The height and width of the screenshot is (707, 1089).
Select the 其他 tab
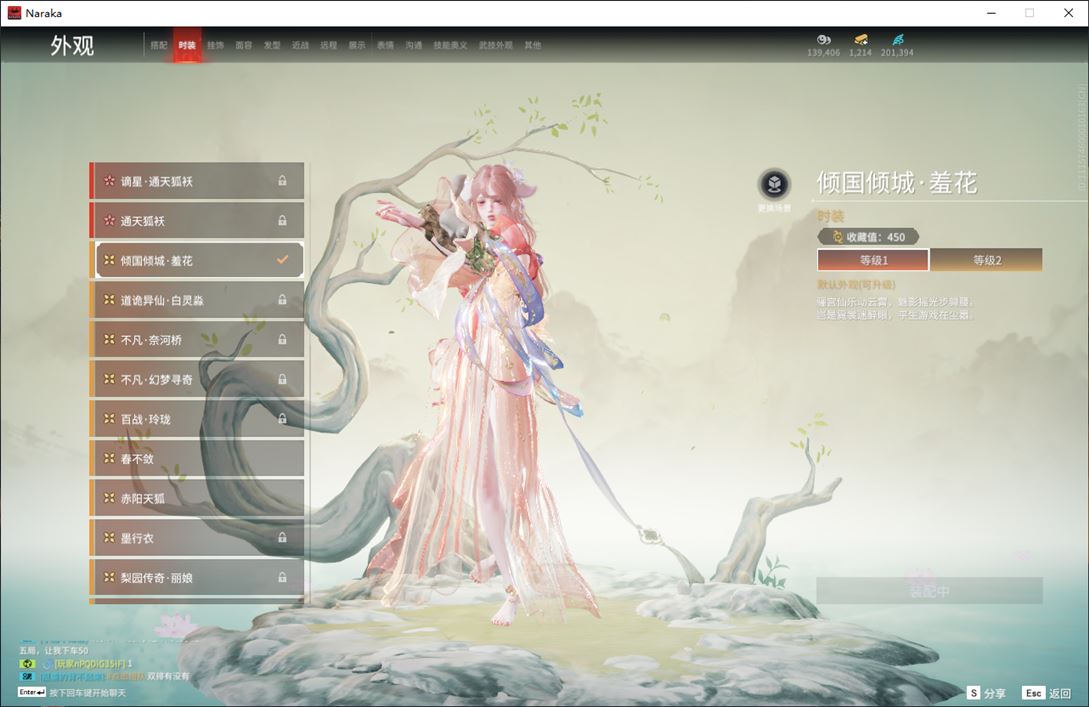coord(533,45)
